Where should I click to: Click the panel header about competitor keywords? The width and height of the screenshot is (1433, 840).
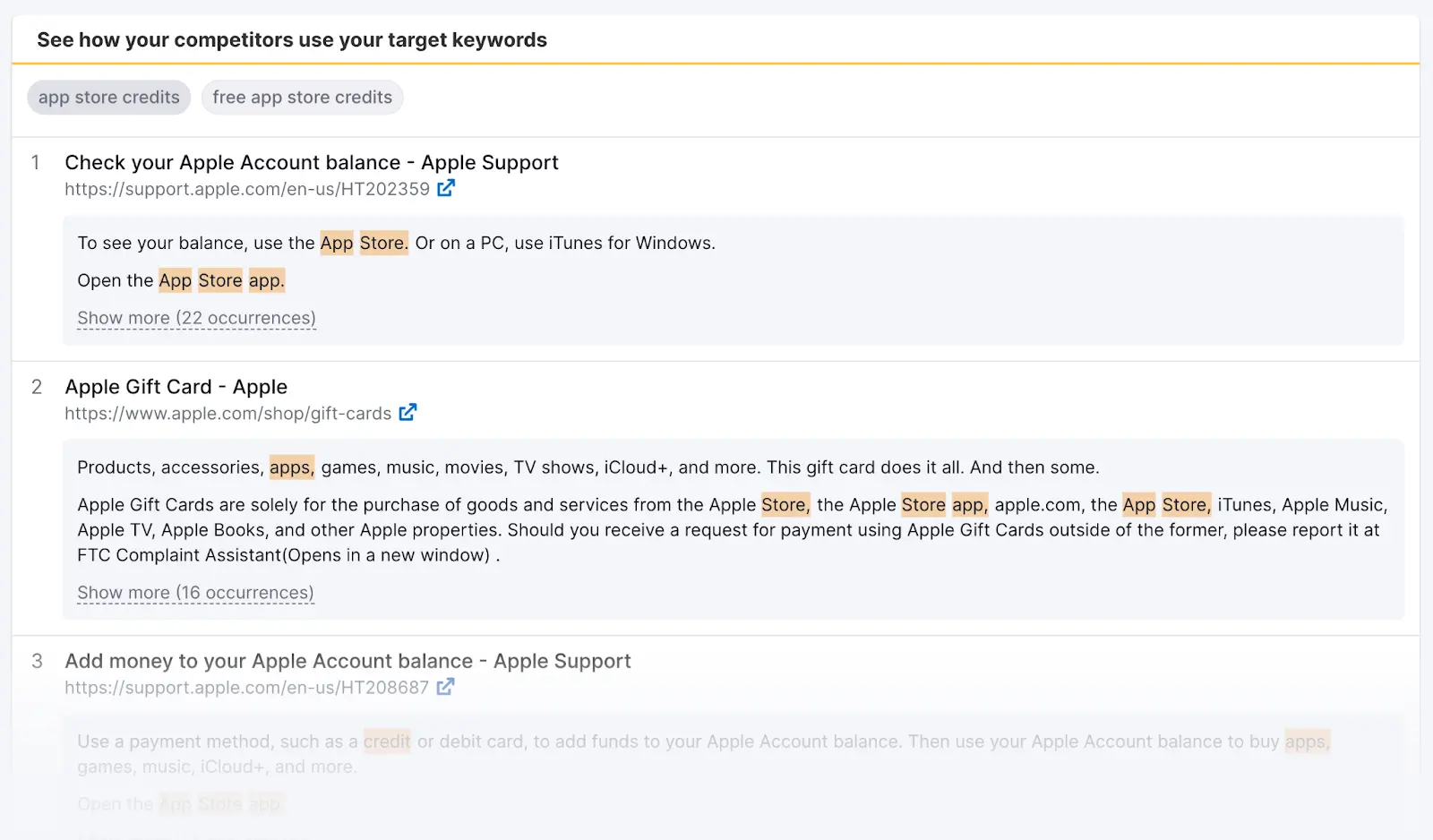pos(292,39)
